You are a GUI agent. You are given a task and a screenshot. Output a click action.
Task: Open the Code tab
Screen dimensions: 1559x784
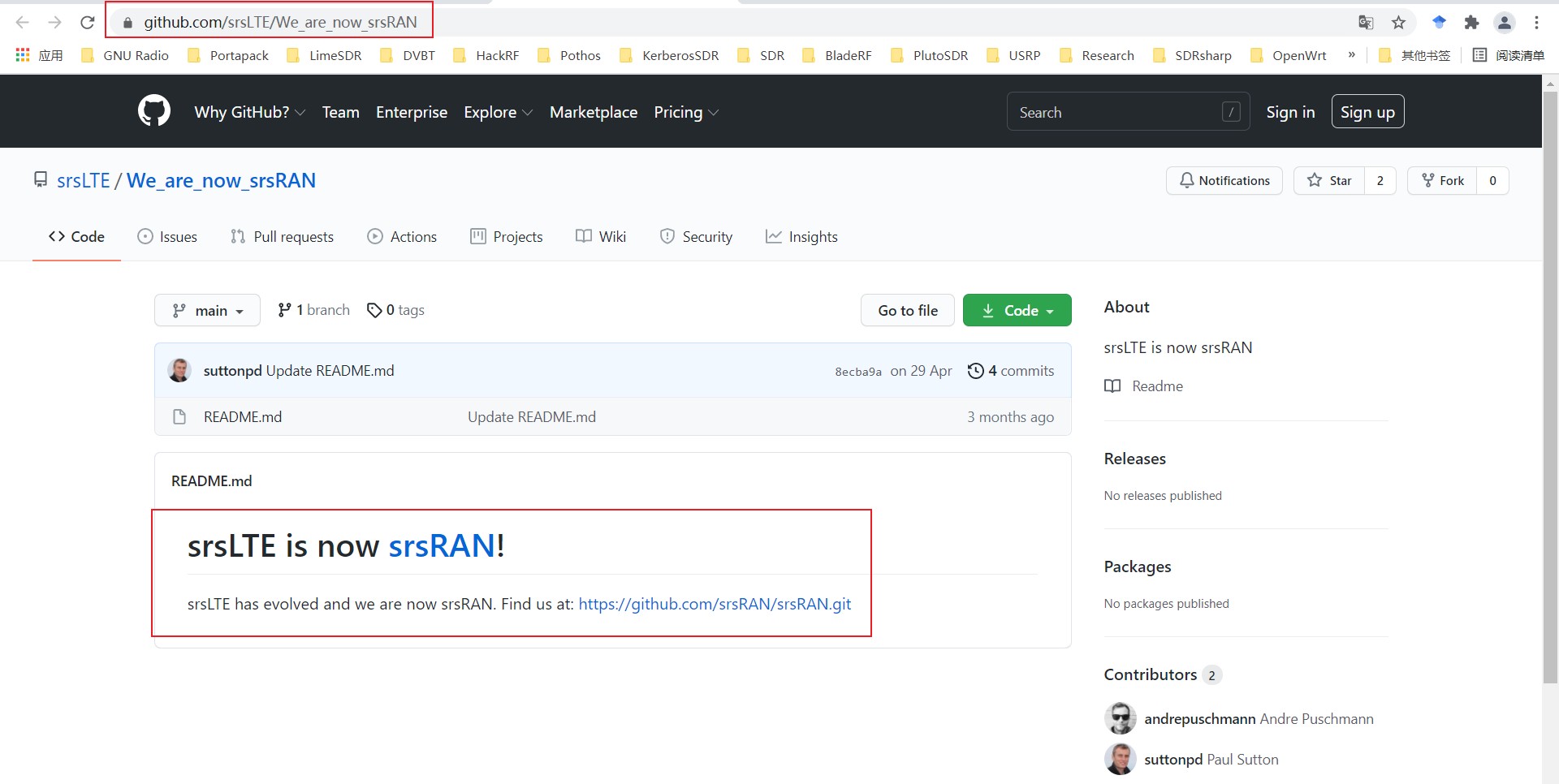[x=76, y=236]
